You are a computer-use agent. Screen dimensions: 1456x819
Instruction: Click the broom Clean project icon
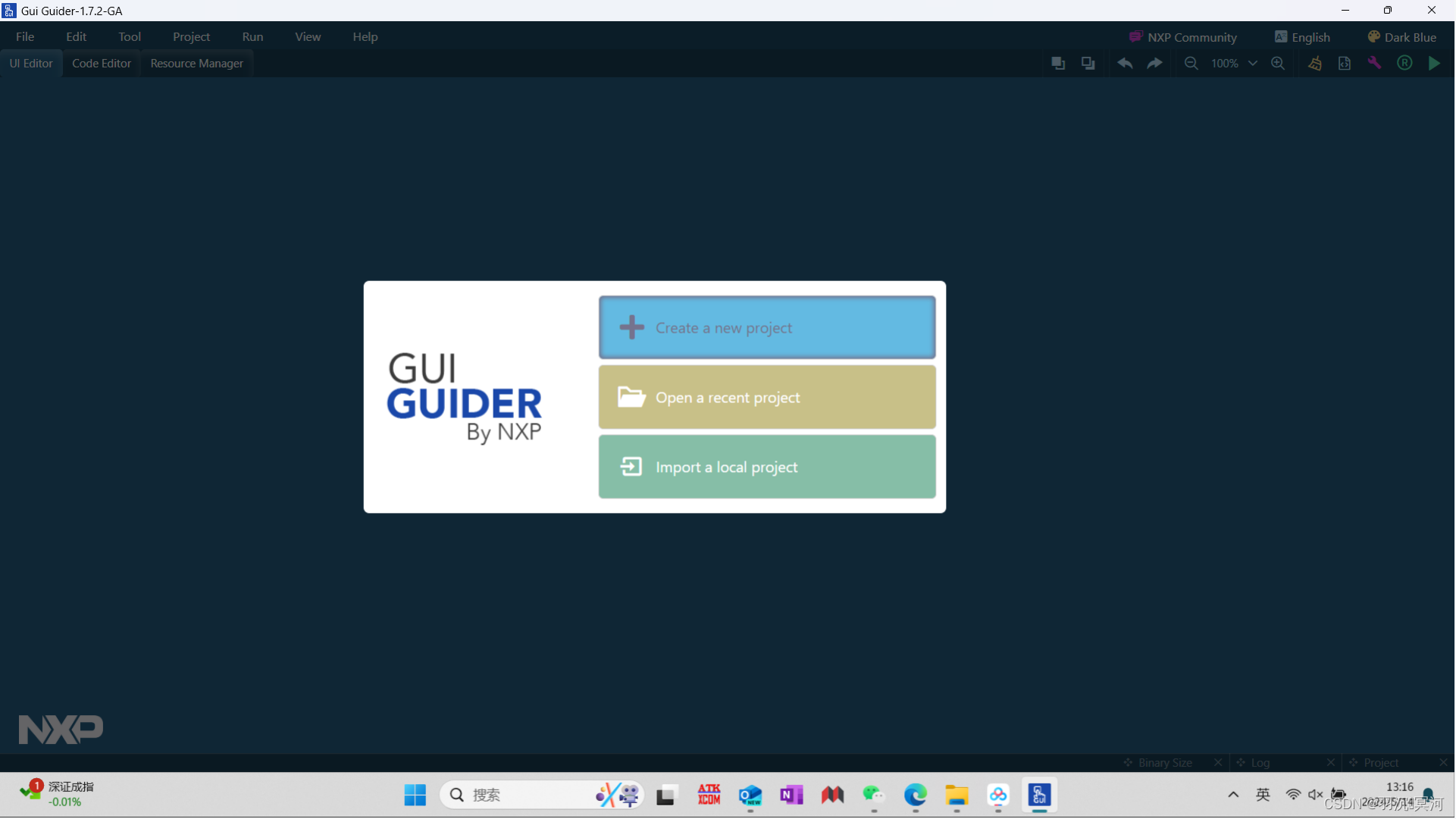click(x=1316, y=63)
